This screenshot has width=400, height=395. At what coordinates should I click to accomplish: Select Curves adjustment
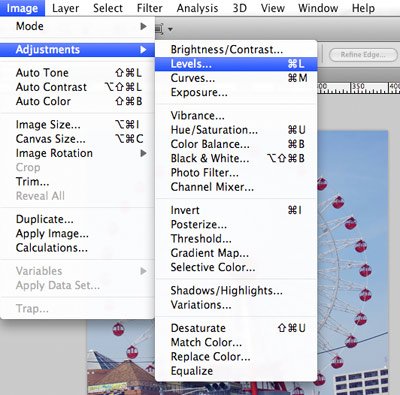coord(236,78)
